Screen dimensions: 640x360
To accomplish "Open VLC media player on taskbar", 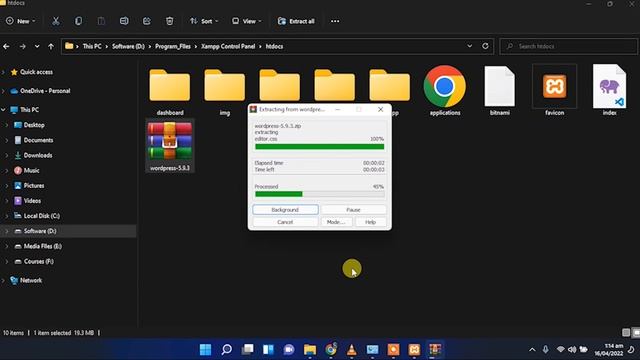I will coord(351,349).
